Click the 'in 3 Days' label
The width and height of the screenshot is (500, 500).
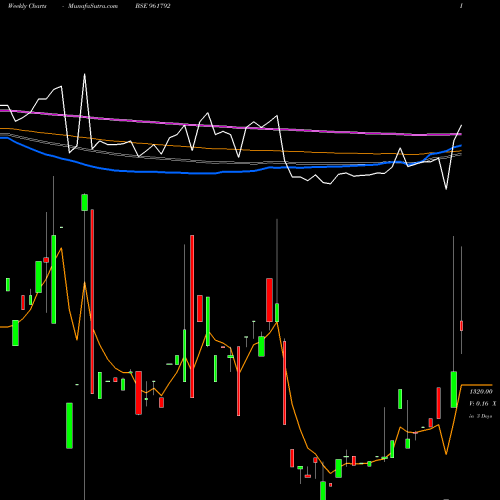480,416
